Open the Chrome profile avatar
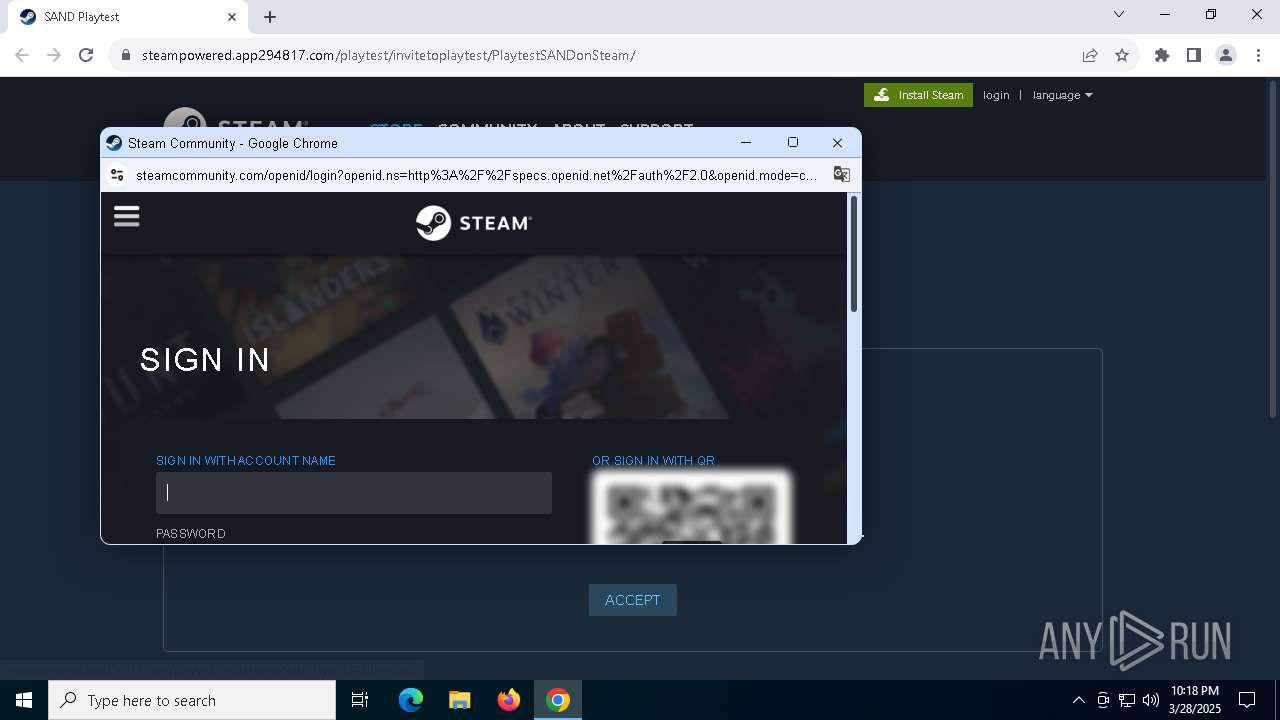The height and width of the screenshot is (720, 1280). click(1226, 55)
